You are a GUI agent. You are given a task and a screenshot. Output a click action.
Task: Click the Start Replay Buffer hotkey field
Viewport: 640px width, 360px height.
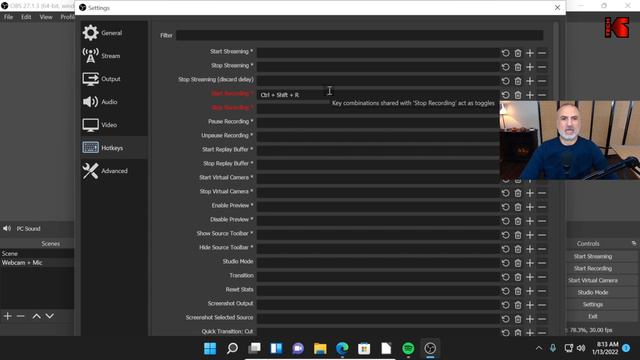pyautogui.click(x=378, y=151)
